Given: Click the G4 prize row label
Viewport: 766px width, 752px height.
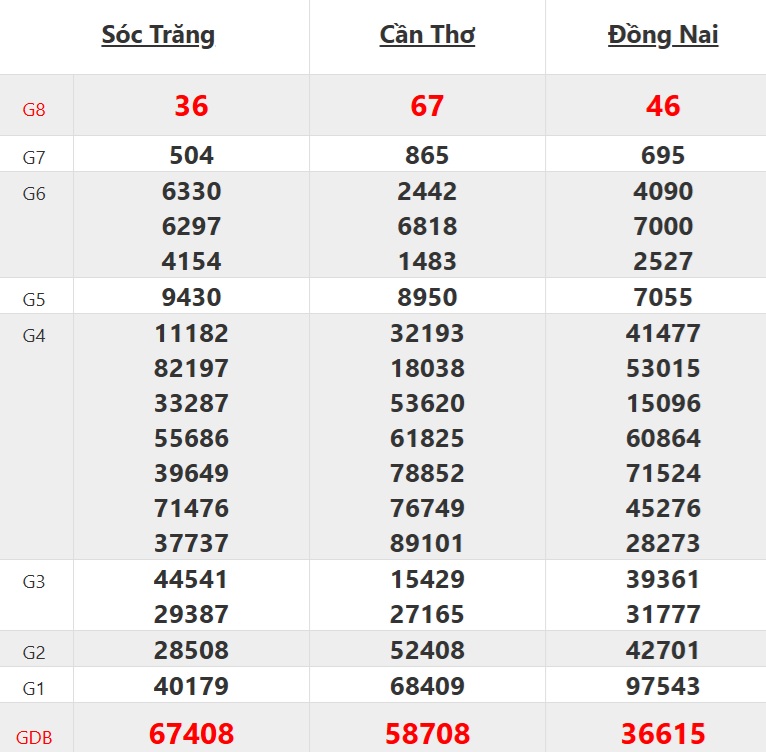Looking at the screenshot, I should (x=34, y=335).
